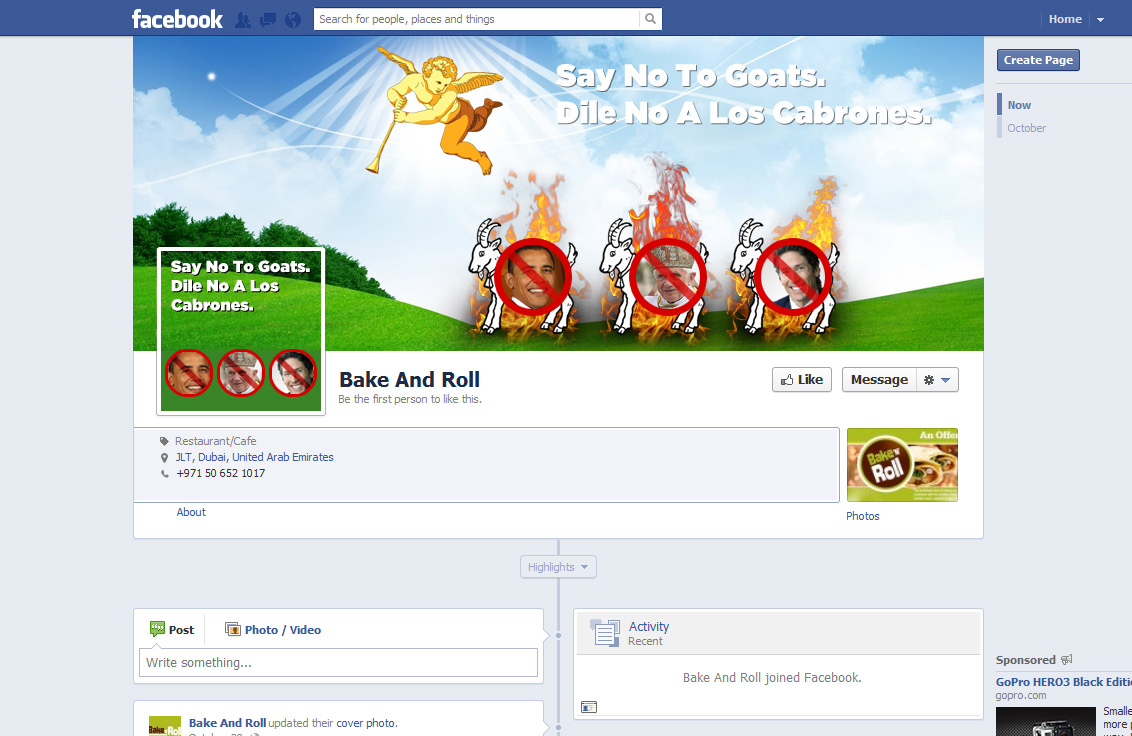Click the tag icon beside Restaurant/Cafe
Image resolution: width=1132 pixels, height=736 pixels.
tap(165, 441)
